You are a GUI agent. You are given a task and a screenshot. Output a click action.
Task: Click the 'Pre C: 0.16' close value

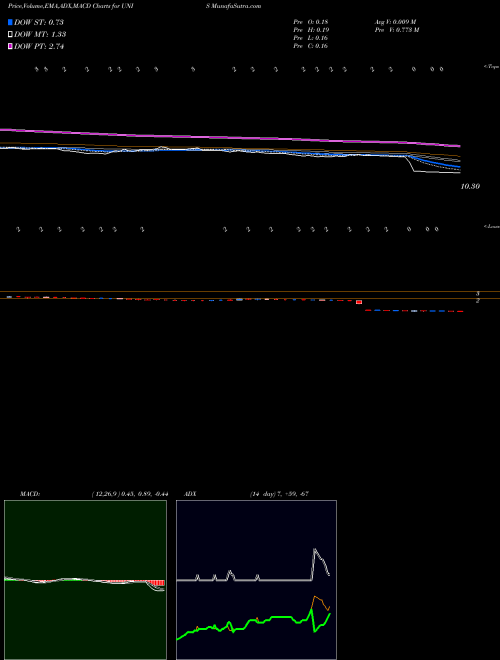311,46
